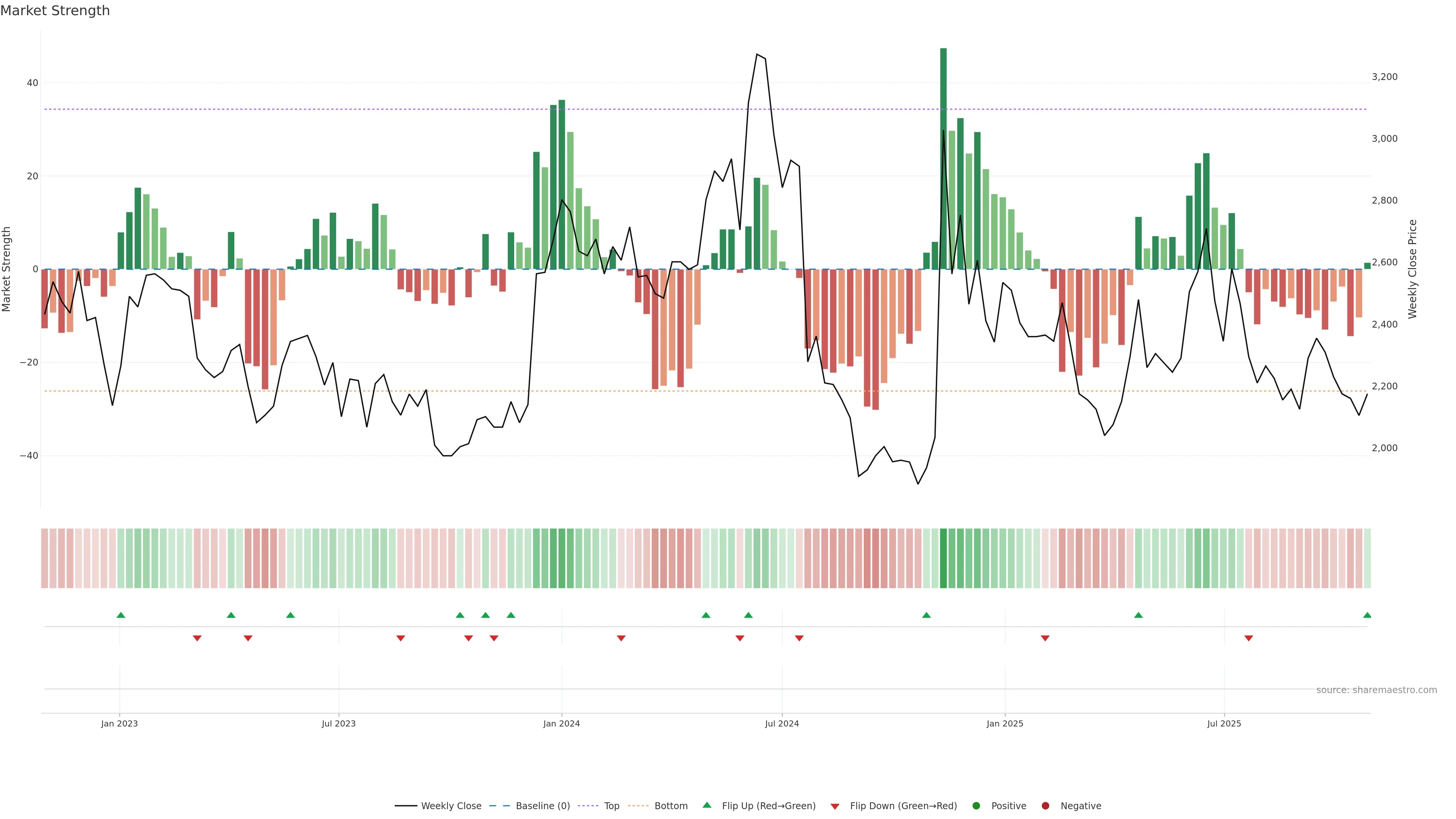Click the source: sharemaestro.com text

coord(1376,690)
